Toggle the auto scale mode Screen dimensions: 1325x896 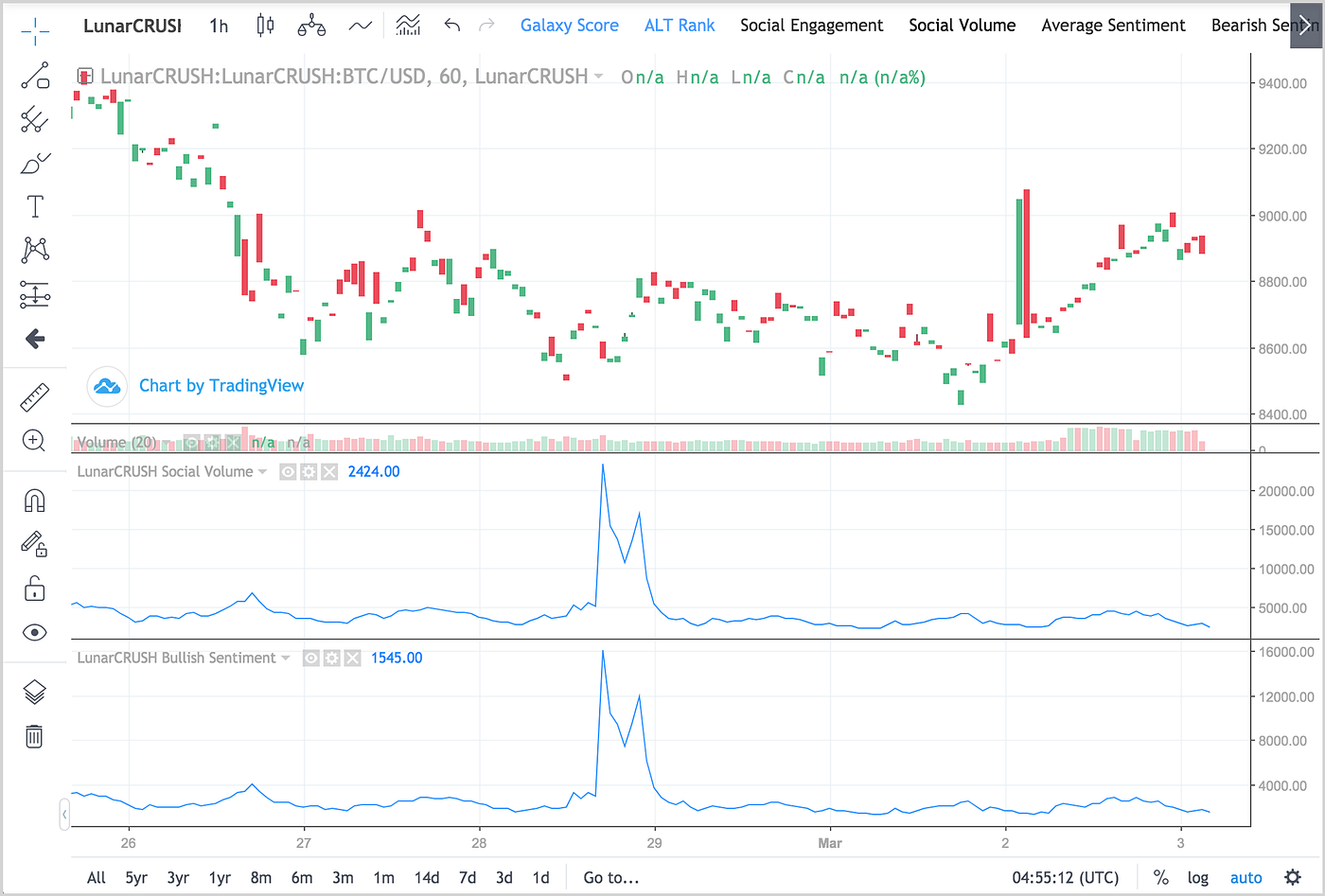[1246, 878]
